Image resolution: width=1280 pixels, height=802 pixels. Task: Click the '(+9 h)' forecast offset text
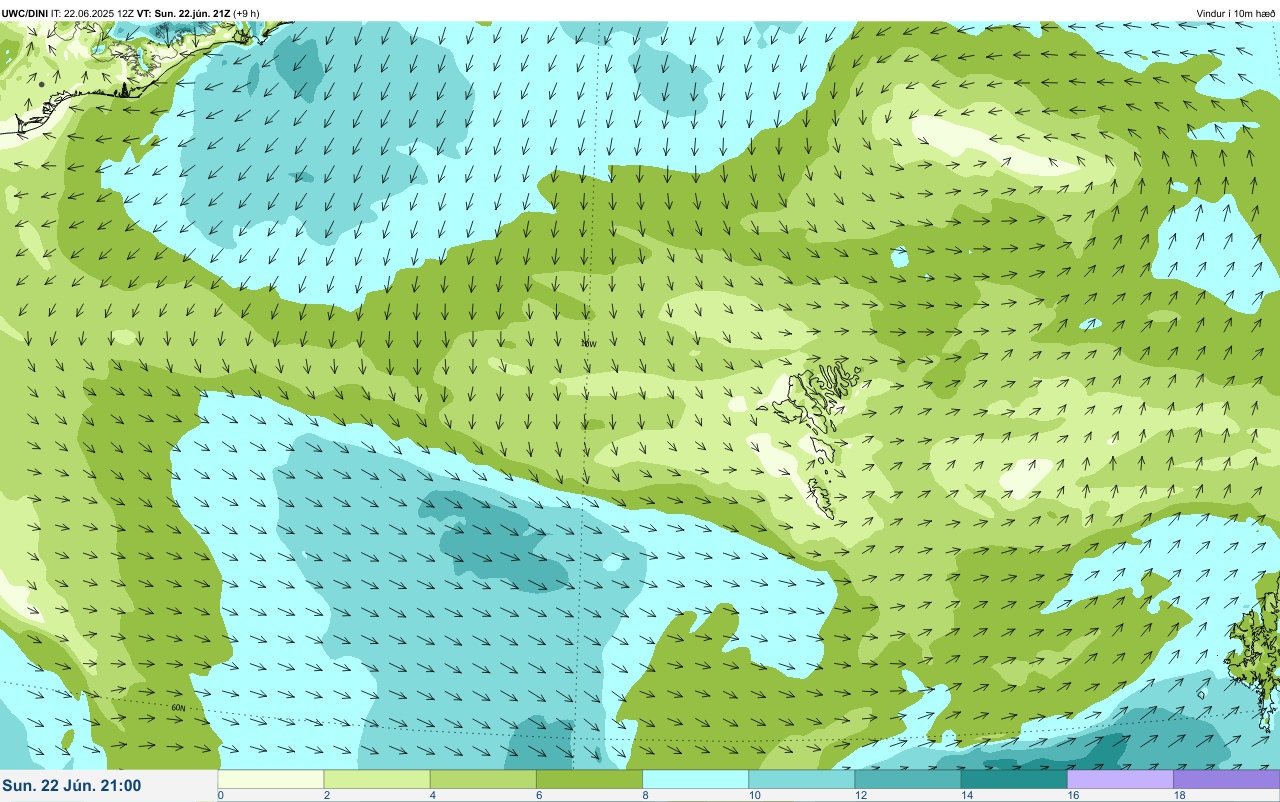[244, 13]
